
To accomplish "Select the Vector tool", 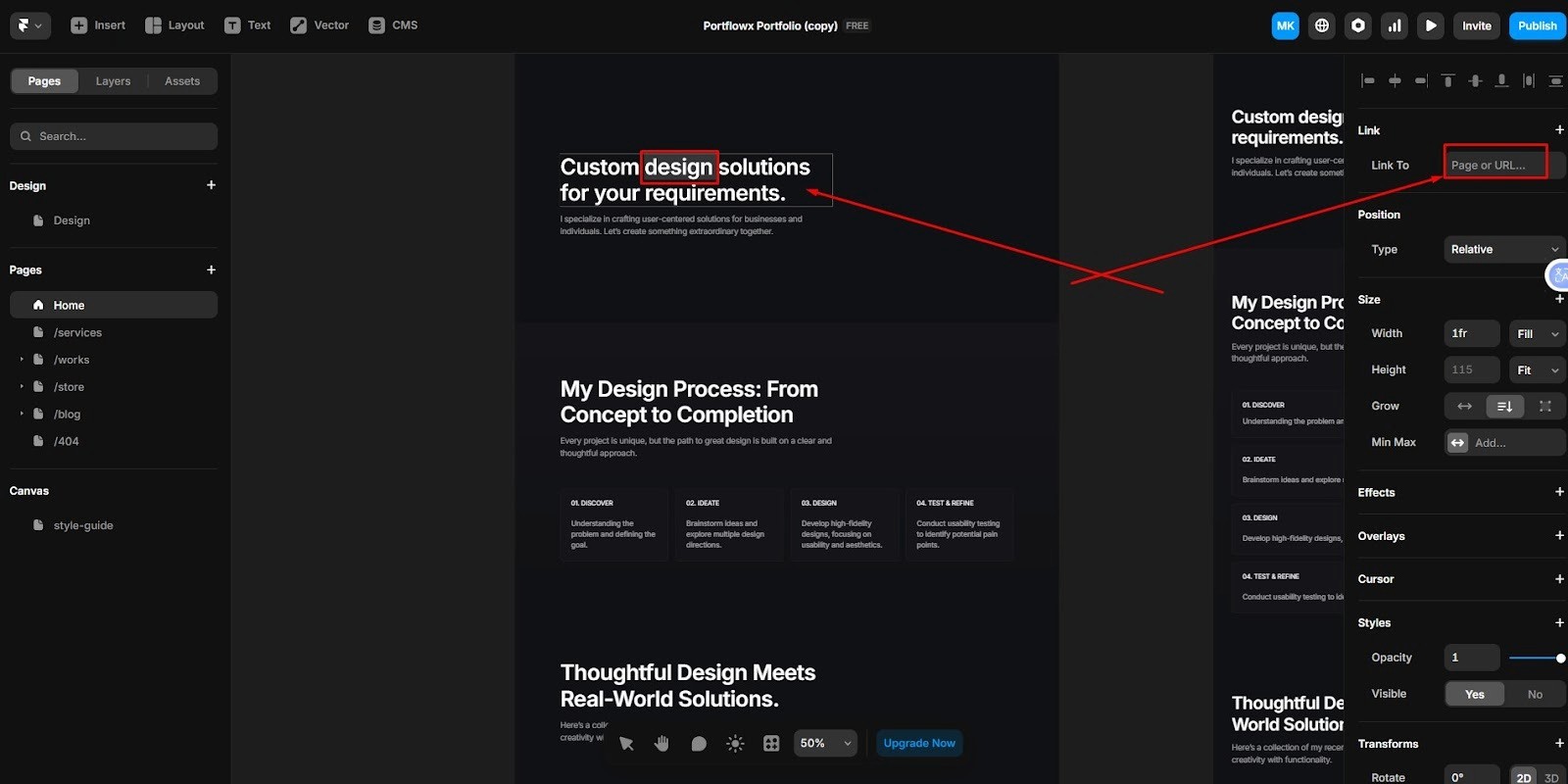I will (x=319, y=25).
